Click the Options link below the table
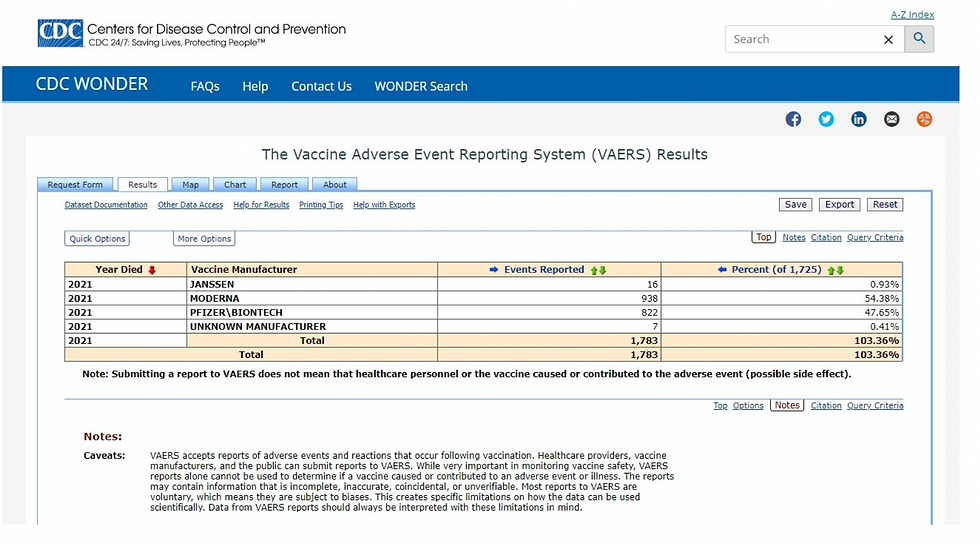The height and width of the screenshot is (544, 980). [x=748, y=405]
